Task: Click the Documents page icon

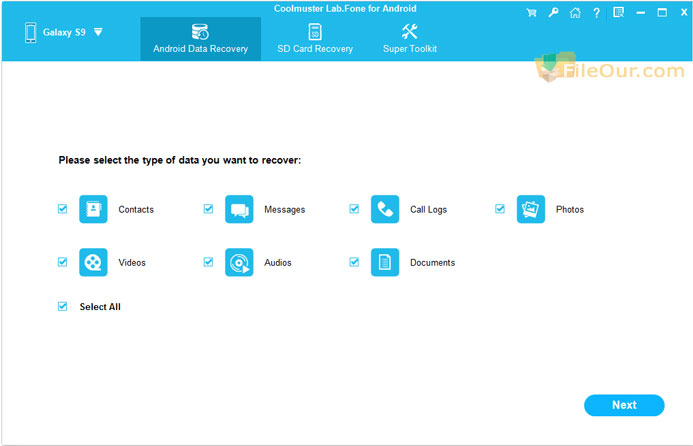Action: (385, 262)
